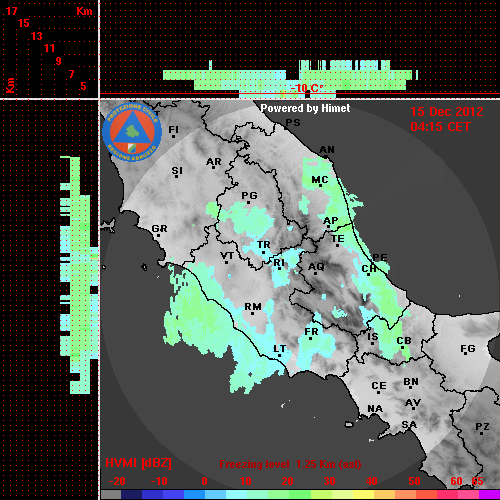Click the Freezing level 1.25 Km label
The height and width of the screenshot is (500, 500).
pyautogui.click(x=290, y=464)
